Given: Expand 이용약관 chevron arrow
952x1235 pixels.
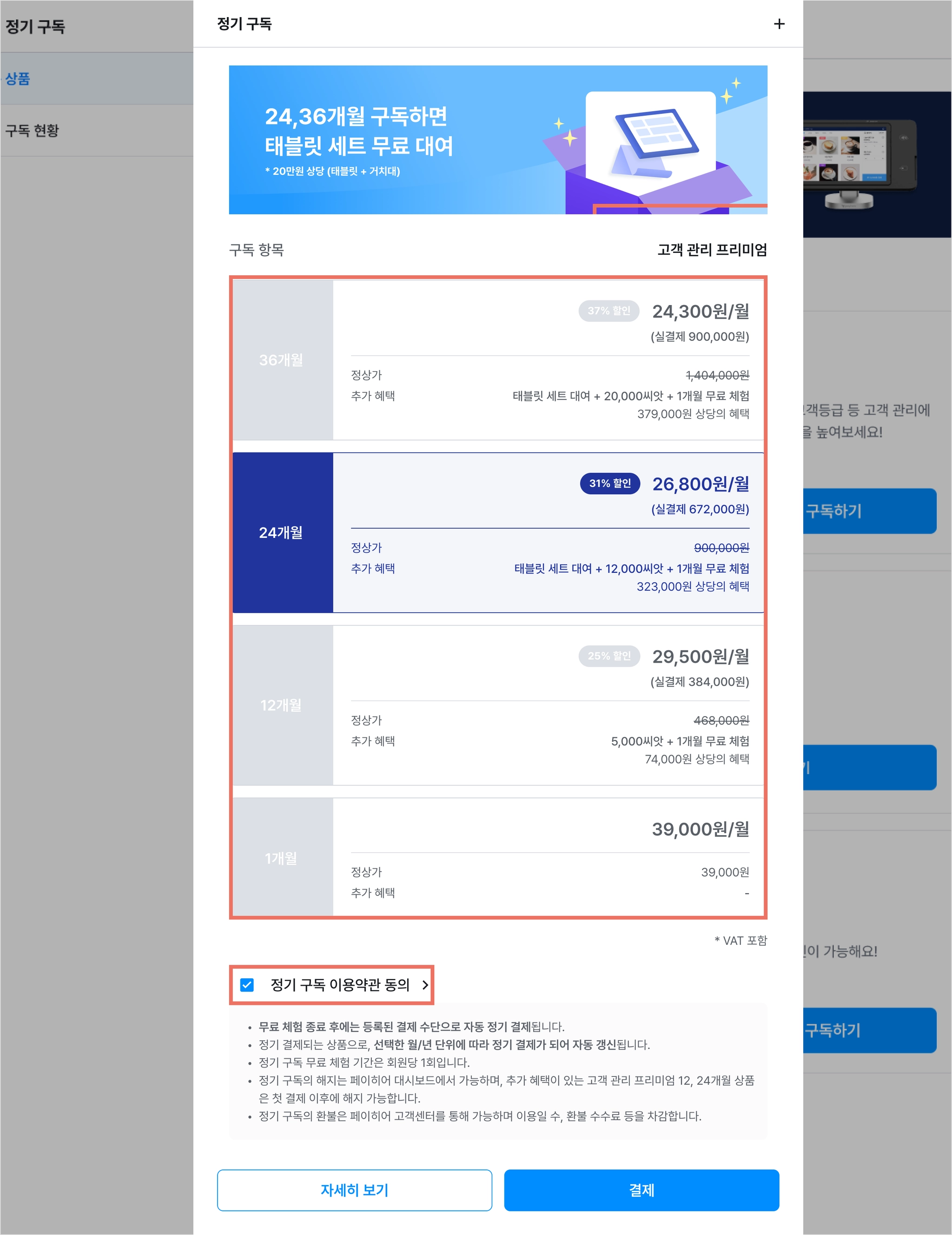Looking at the screenshot, I should coord(425,984).
